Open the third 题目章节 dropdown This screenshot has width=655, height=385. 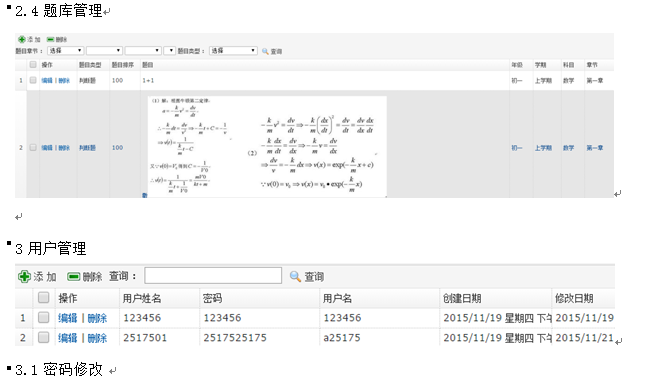point(143,51)
